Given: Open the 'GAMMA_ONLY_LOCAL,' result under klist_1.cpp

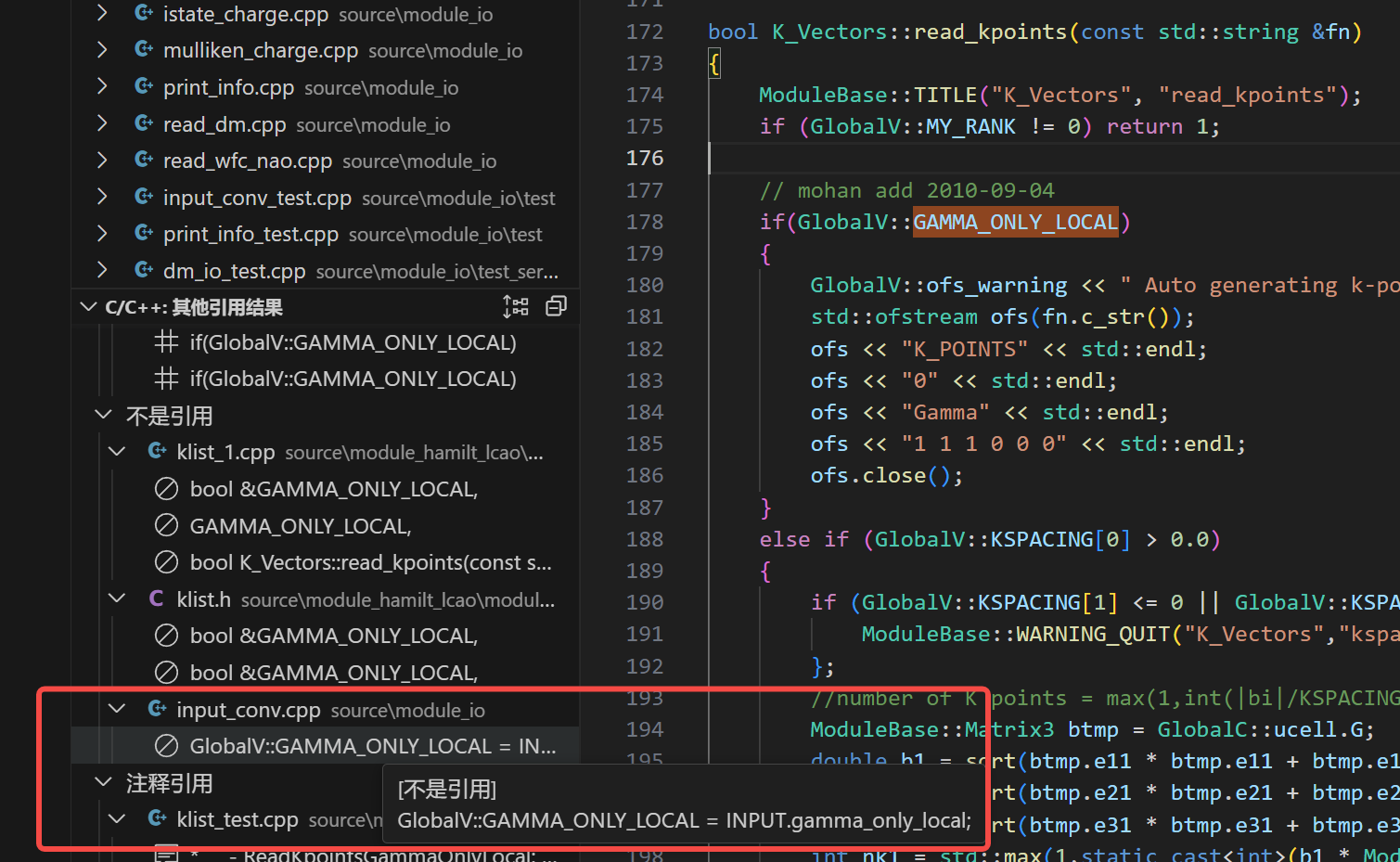Looking at the screenshot, I should pyautogui.click(x=300, y=526).
